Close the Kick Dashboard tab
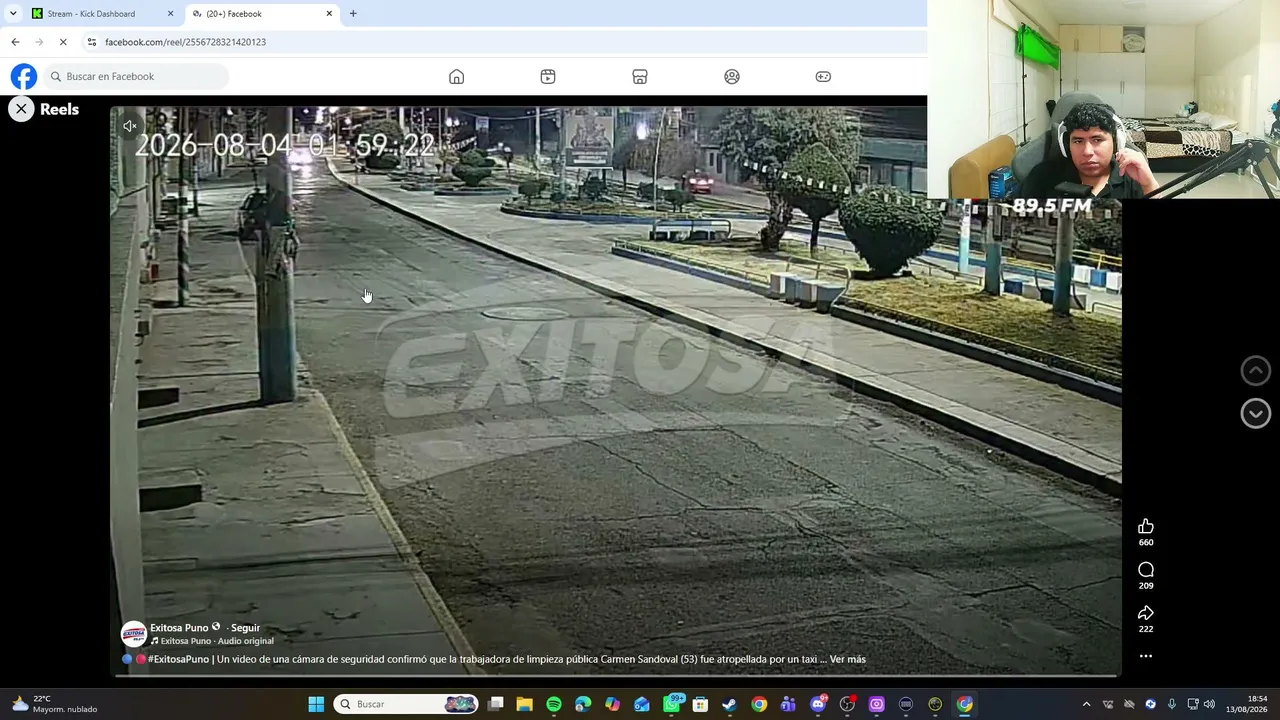This screenshot has height=720, width=1280. [x=170, y=14]
